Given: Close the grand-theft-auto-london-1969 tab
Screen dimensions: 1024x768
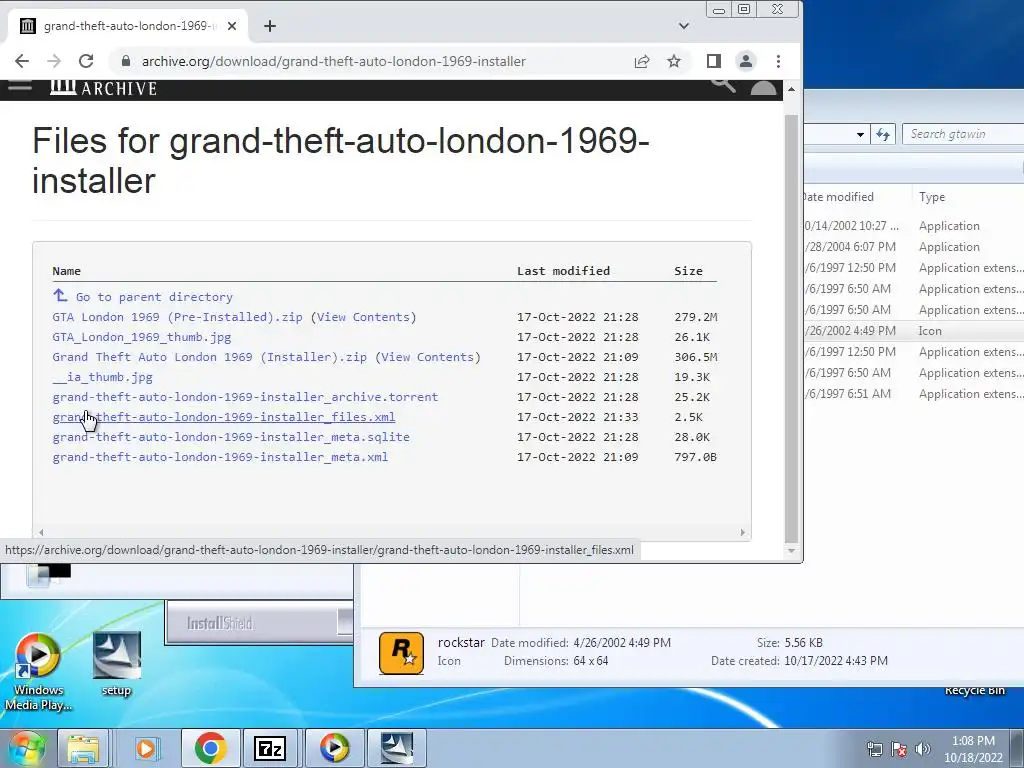Looking at the screenshot, I should coord(232,26).
